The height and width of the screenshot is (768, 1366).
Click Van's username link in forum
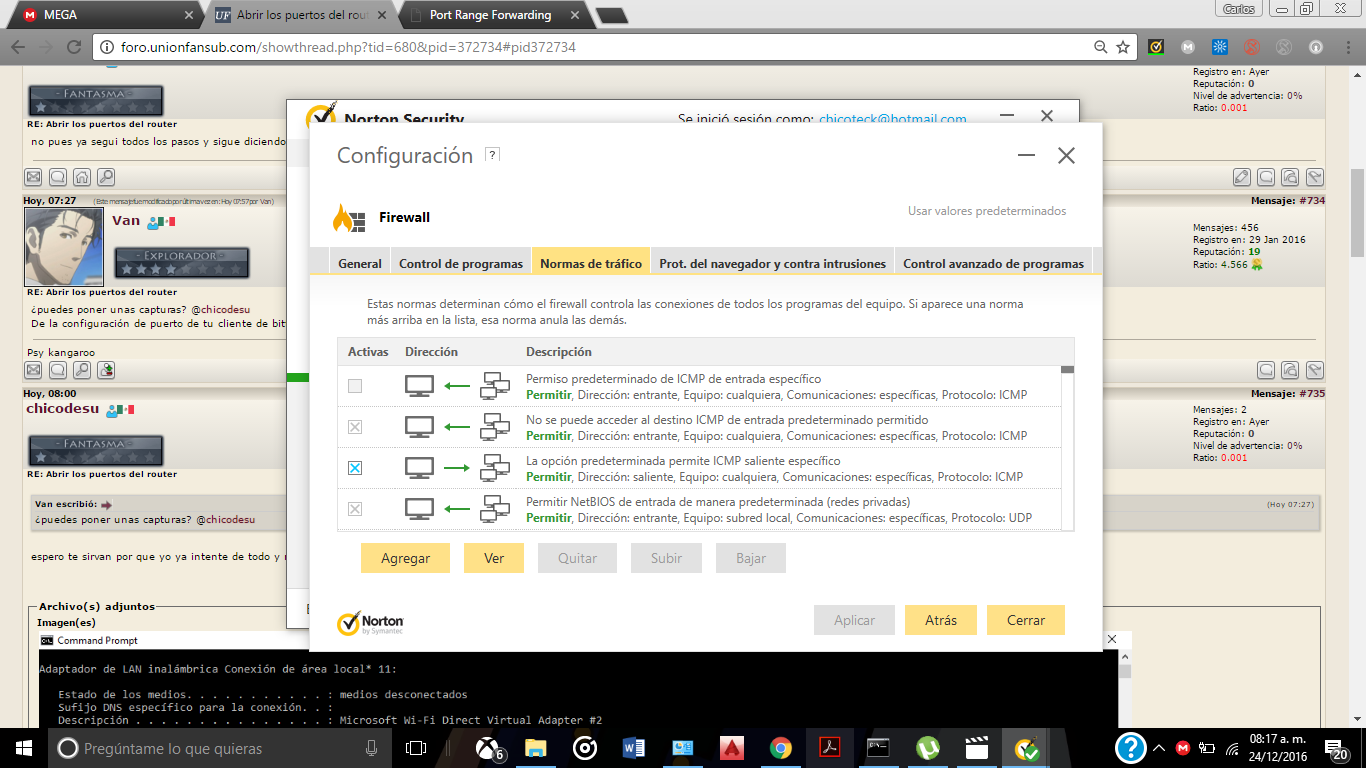[x=126, y=220]
